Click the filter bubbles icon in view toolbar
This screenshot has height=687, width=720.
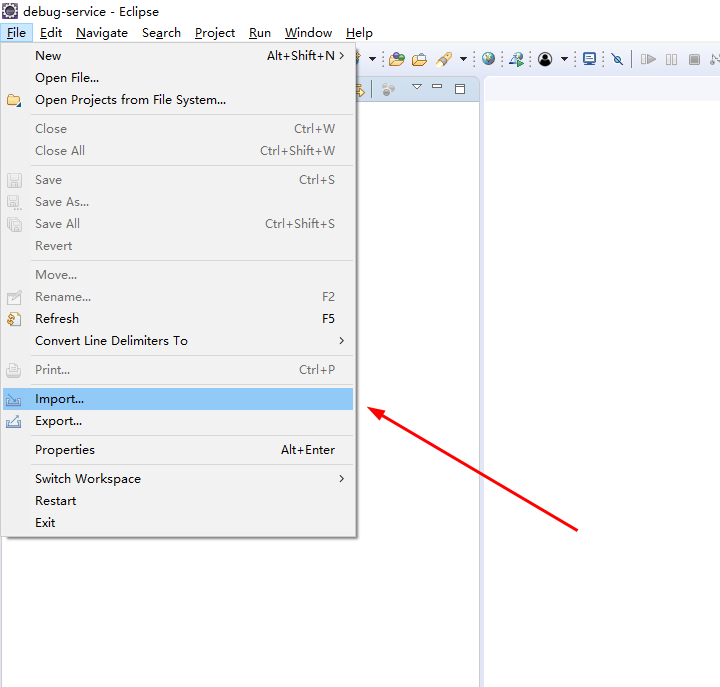[x=388, y=89]
